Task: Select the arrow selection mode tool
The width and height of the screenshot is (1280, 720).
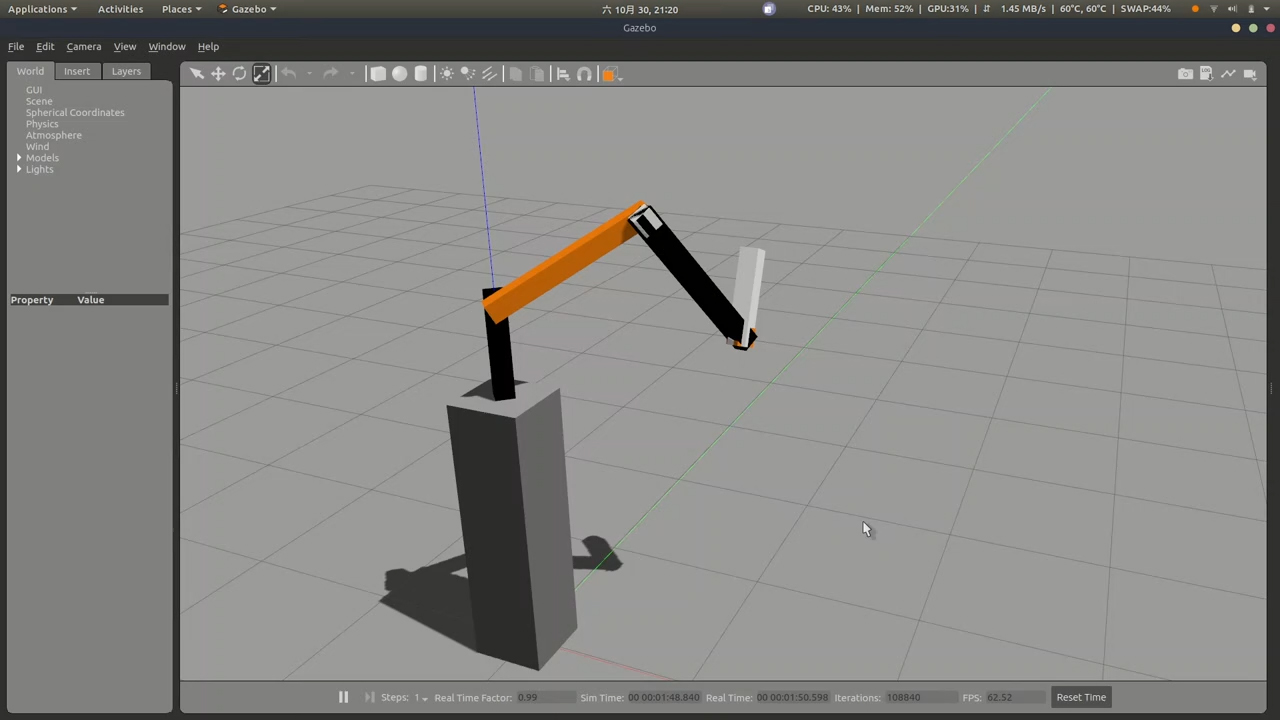Action: click(197, 74)
